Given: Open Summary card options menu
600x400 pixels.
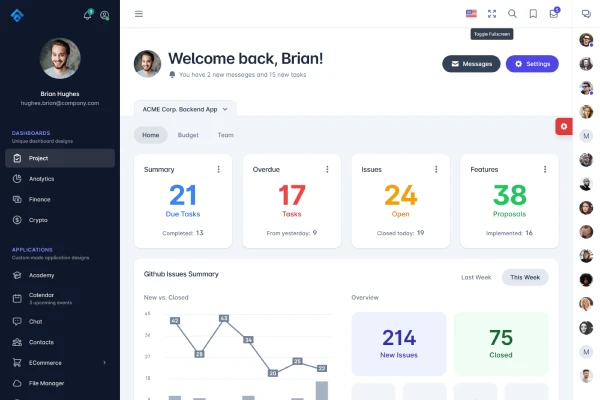Looking at the screenshot, I should pyautogui.click(x=218, y=170).
